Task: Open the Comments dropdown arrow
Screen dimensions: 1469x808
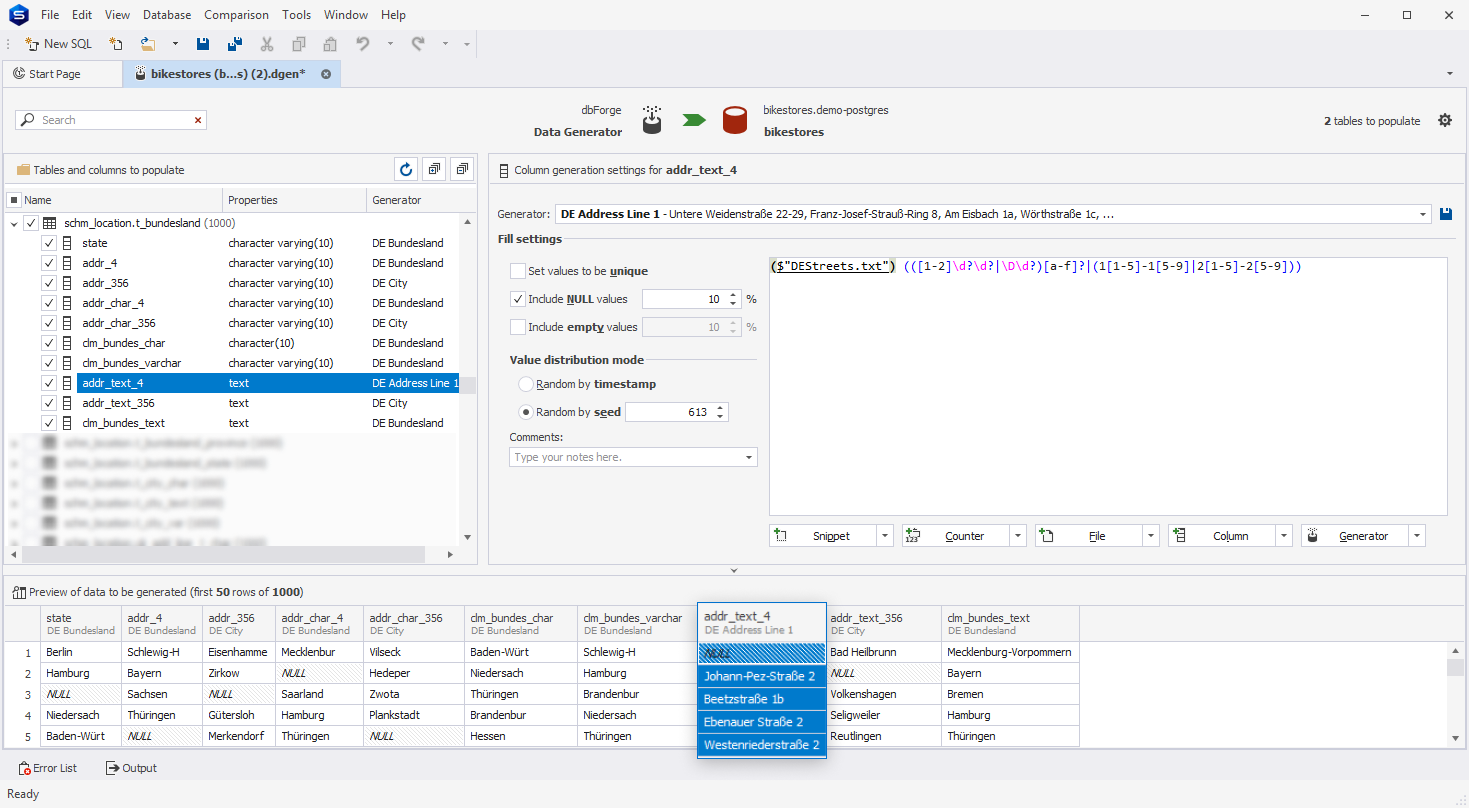Action: tap(749, 457)
